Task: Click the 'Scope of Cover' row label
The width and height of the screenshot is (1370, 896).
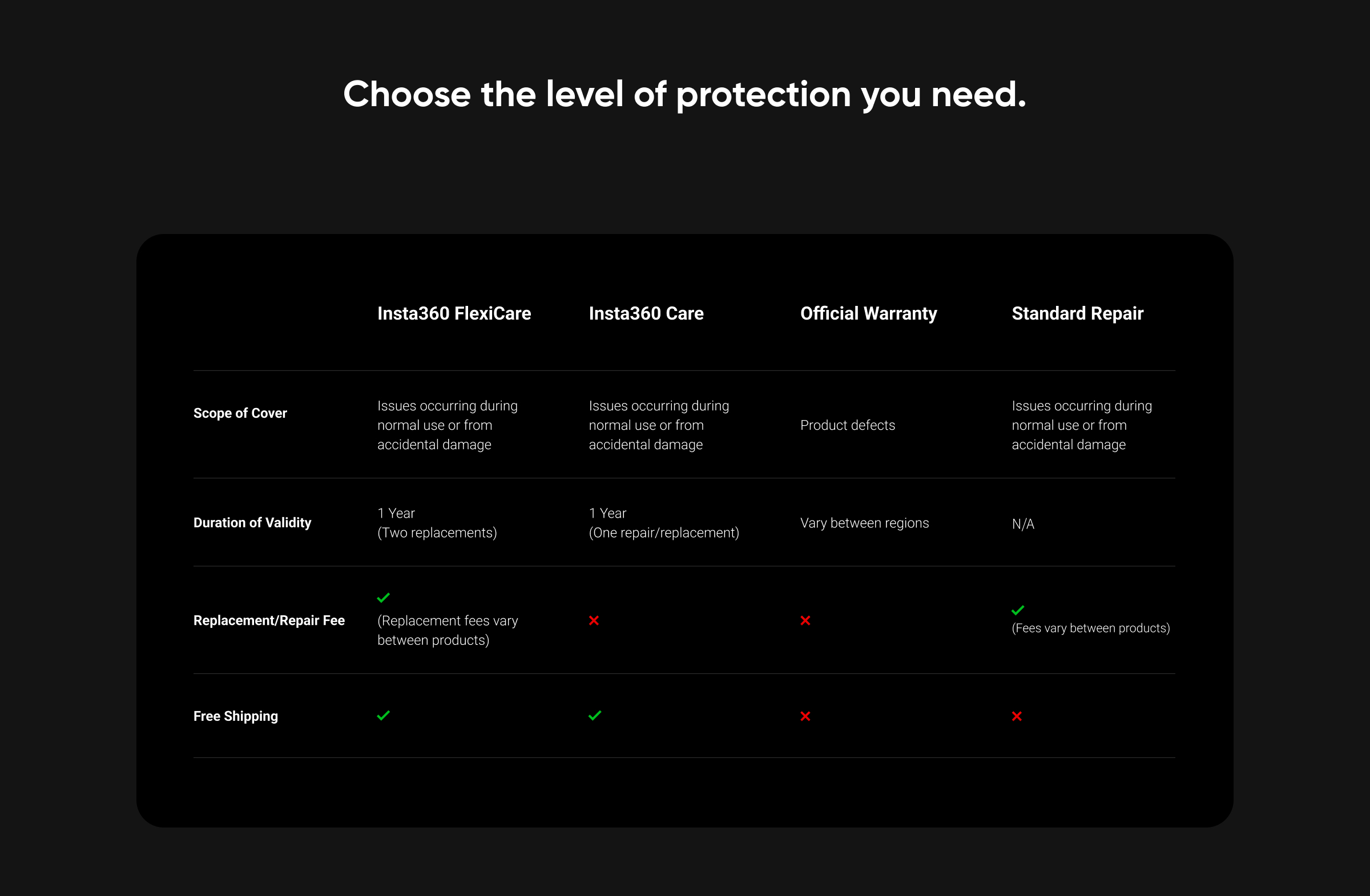Action: (x=240, y=413)
